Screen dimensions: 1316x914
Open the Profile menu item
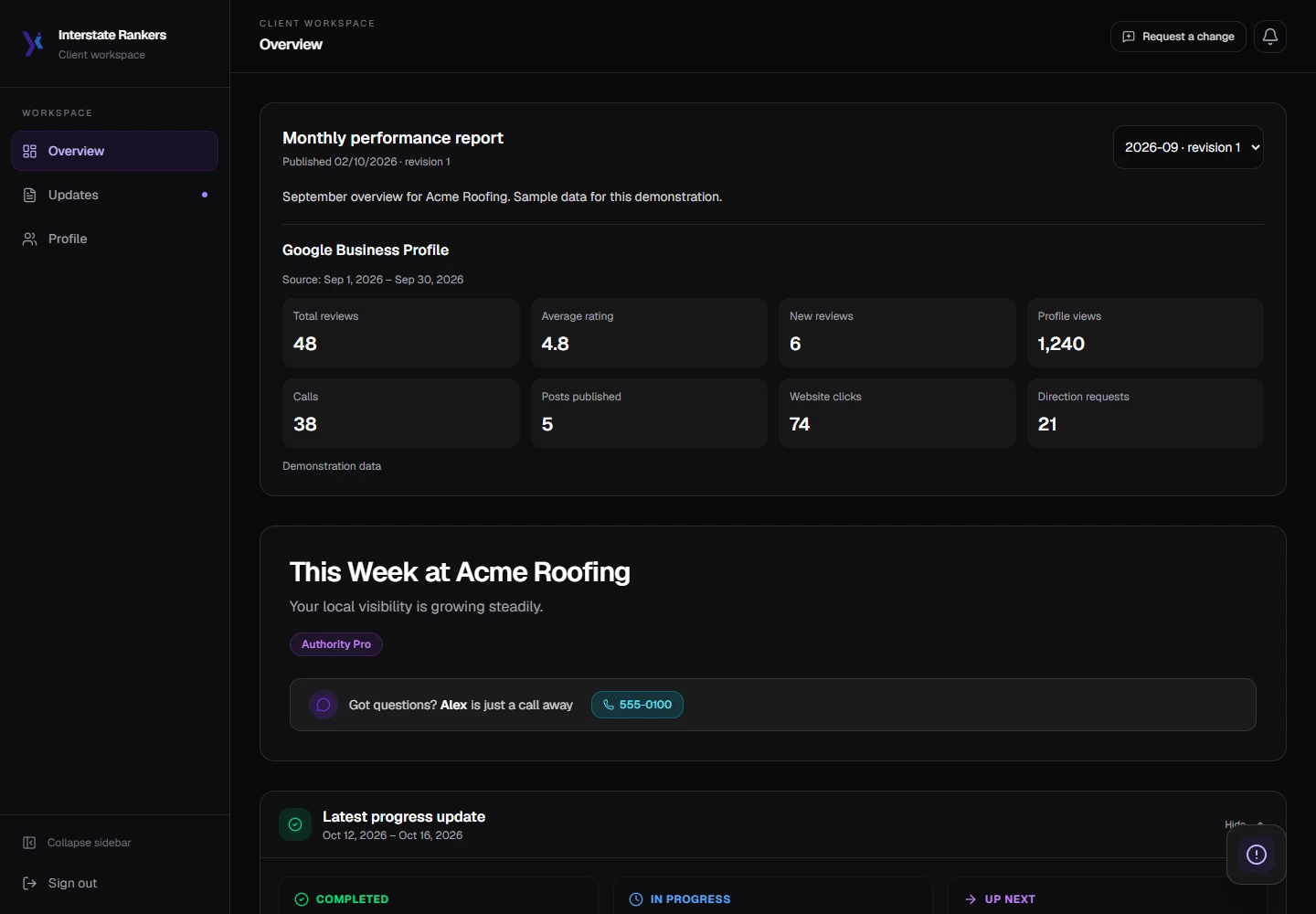114,239
